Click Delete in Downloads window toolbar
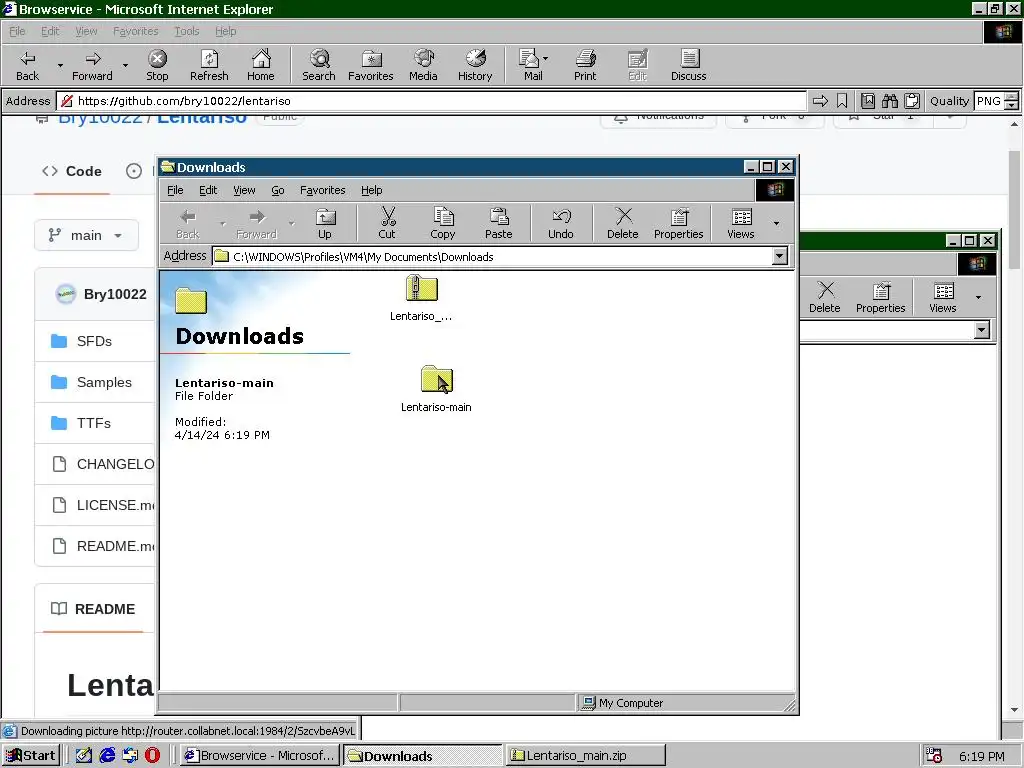This screenshot has width=1024, height=768. 622,224
